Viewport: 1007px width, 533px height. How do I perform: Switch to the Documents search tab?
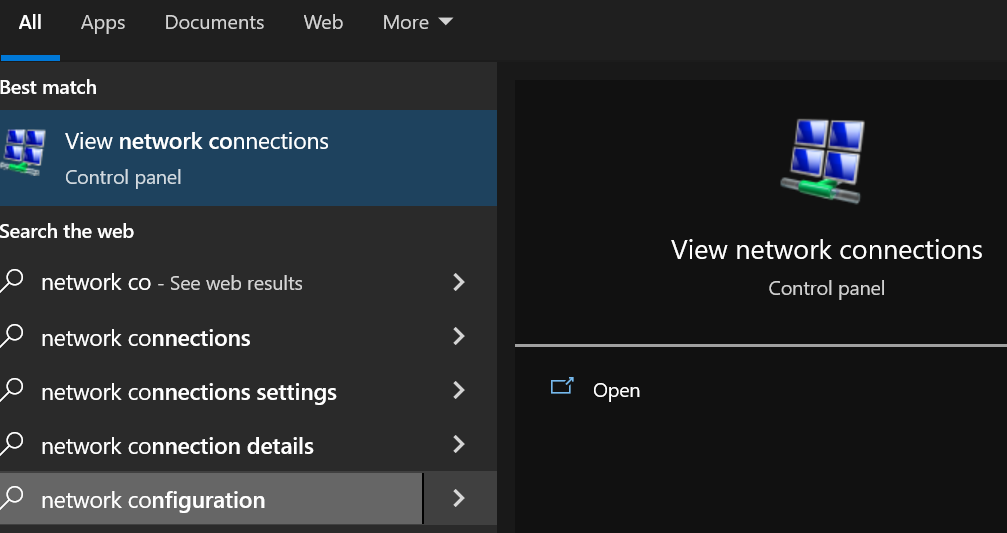coord(214,22)
